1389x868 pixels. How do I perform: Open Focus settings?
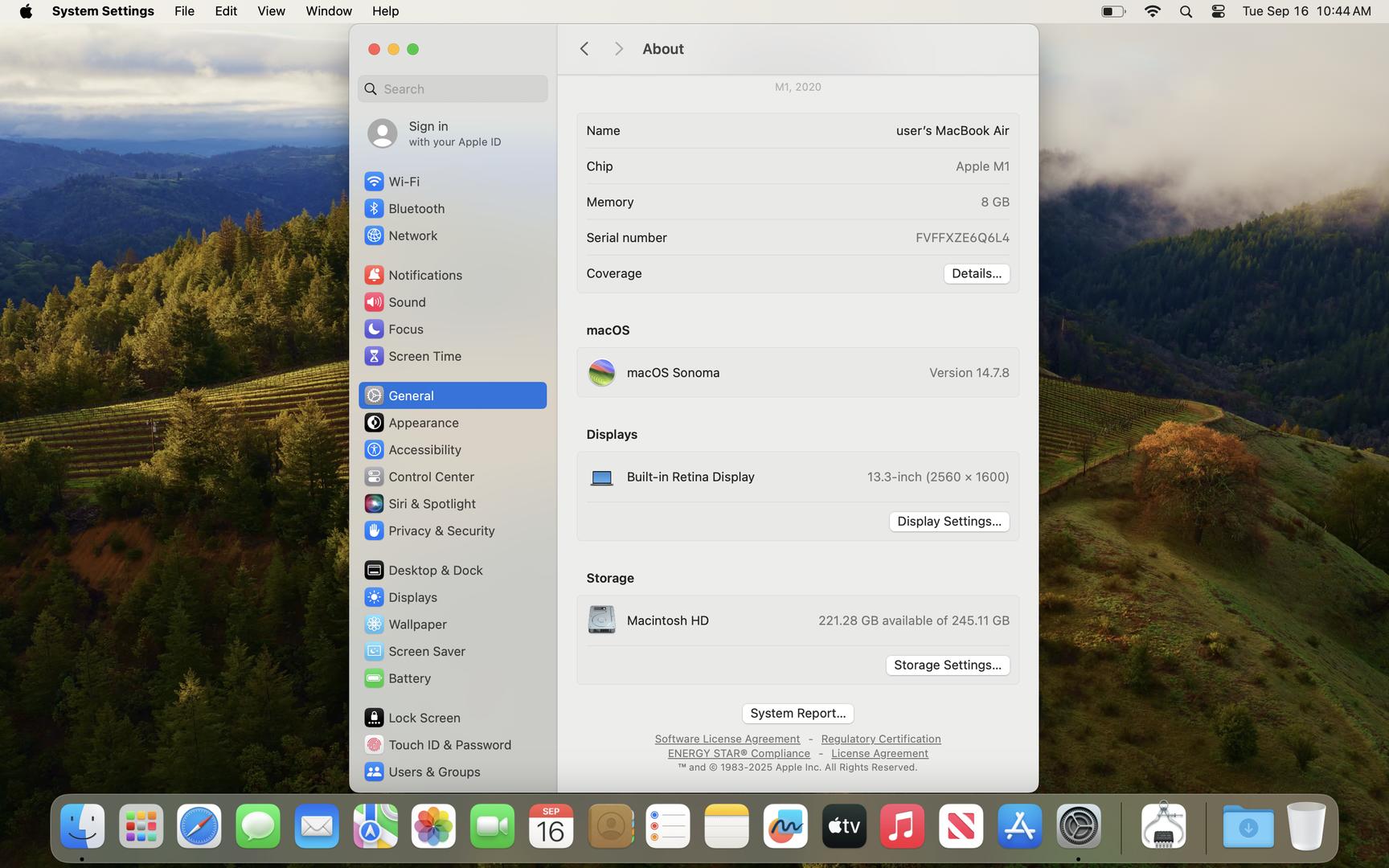pos(453,329)
